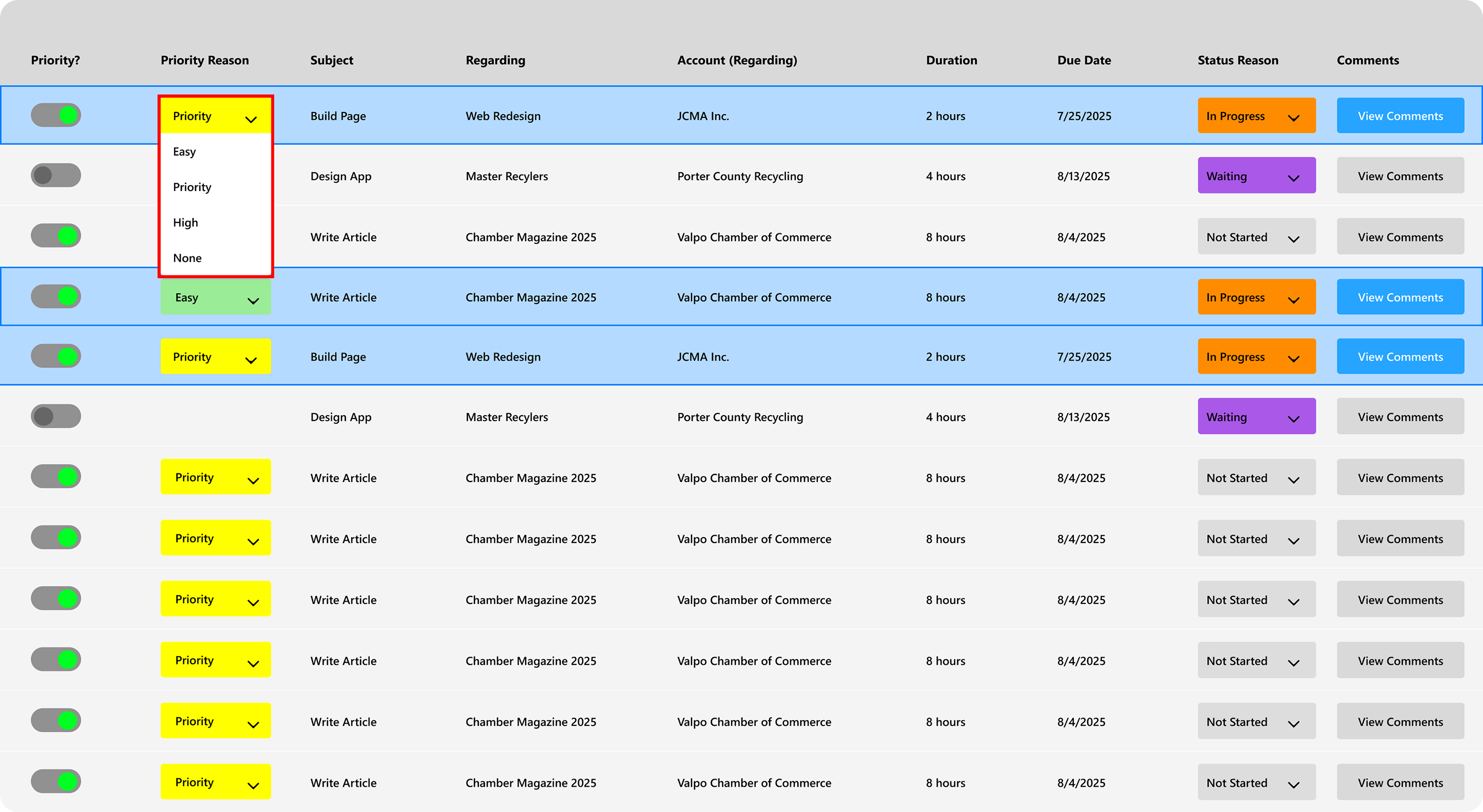The height and width of the screenshot is (812, 1483).
Task: Enable priority toggle for first Design App row
Action: pyautogui.click(x=56, y=175)
